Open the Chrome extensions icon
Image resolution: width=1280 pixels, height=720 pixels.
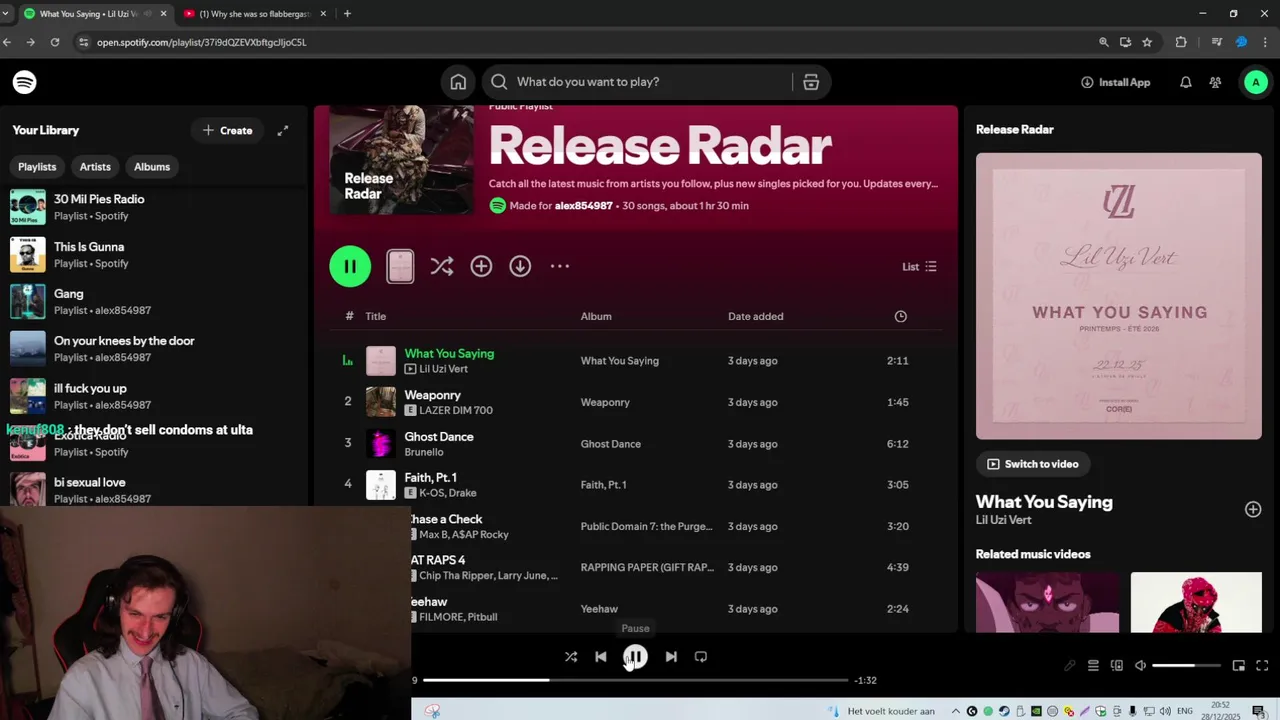click(1181, 42)
